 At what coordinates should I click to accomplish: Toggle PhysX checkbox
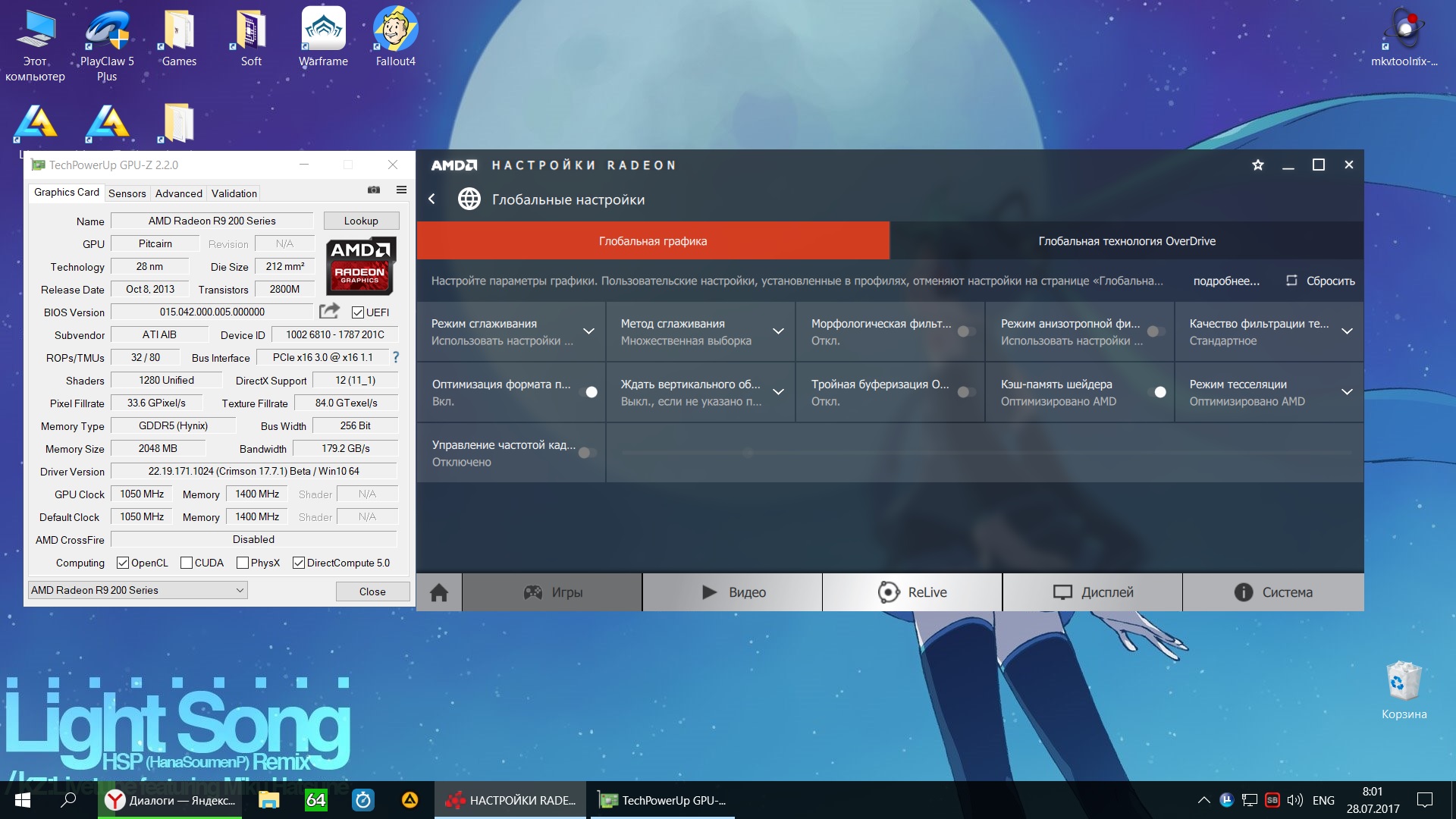click(243, 563)
